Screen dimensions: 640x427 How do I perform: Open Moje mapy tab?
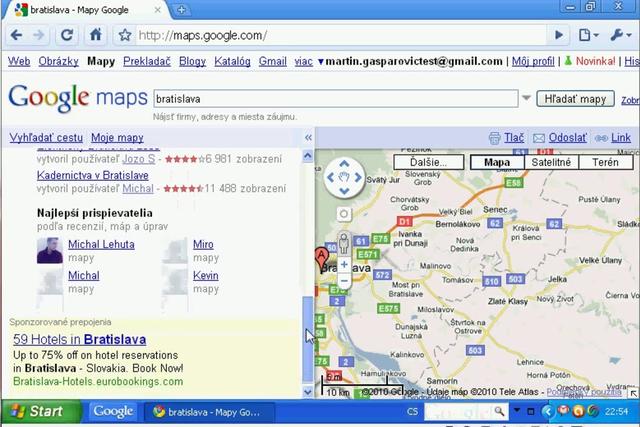point(117,138)
